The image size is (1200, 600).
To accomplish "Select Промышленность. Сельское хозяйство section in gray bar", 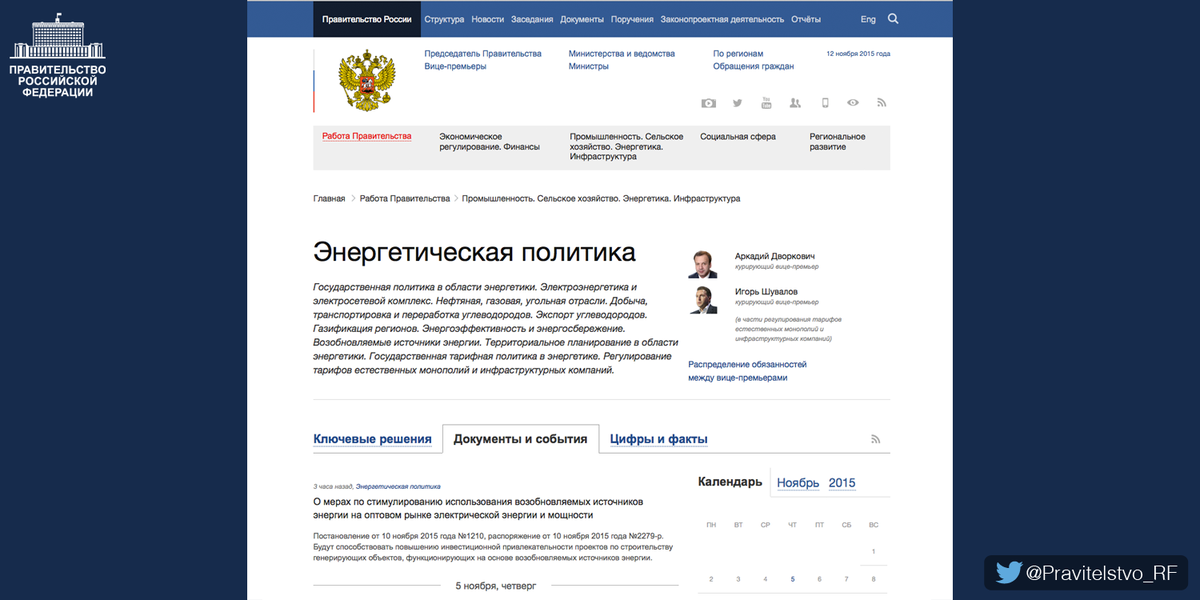I will [x=627, y=146].
